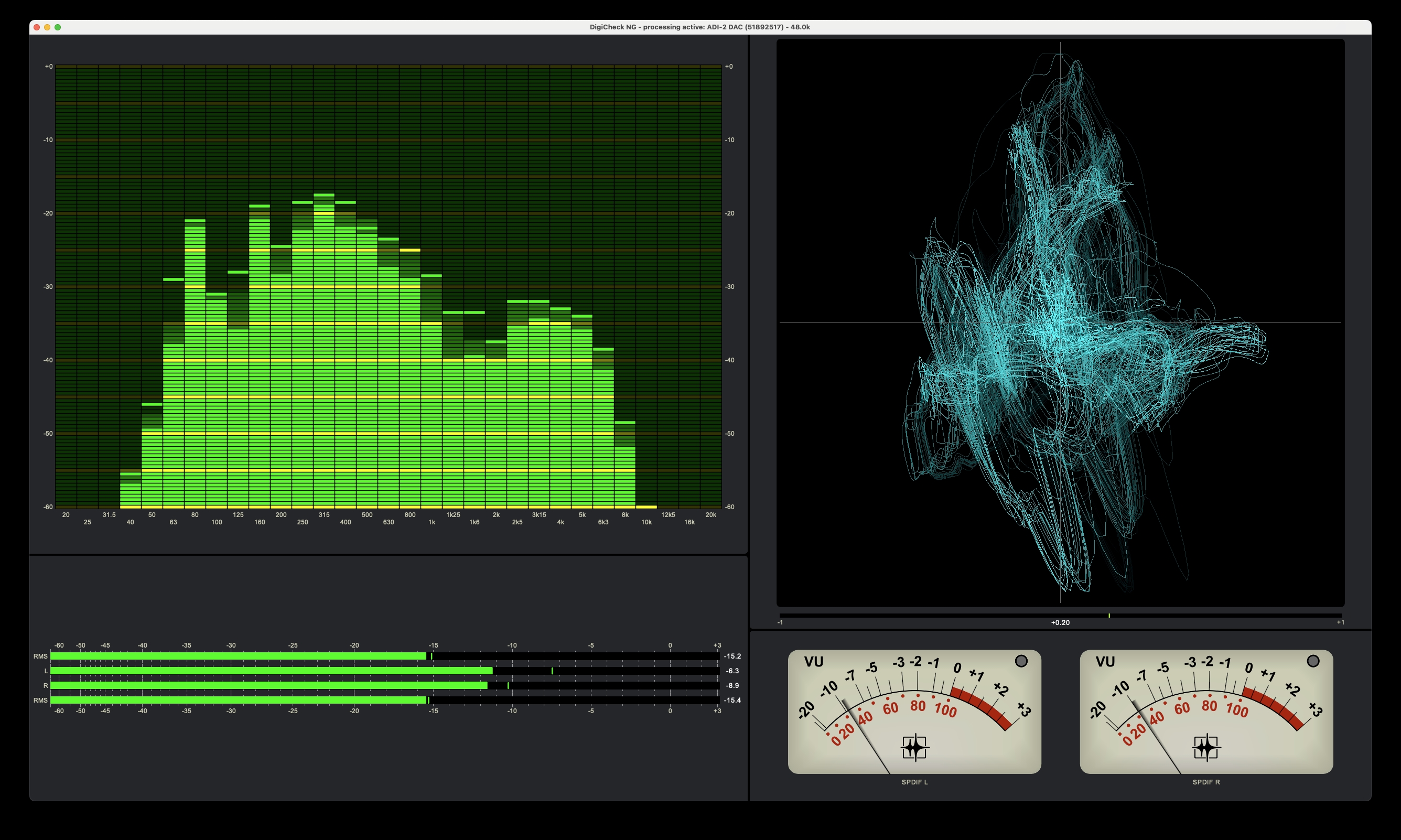1401x840 pixels.
Task: Click the -15.2 RMS level readout
Action: coord(733,656)
